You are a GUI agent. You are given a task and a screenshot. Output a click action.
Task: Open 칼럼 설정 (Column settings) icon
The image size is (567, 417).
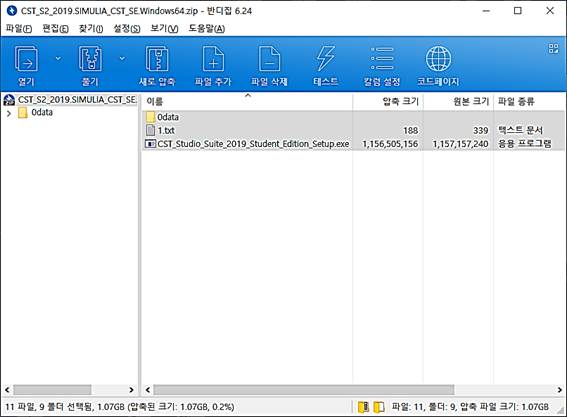pyautogui.click(x=382, y=58)
